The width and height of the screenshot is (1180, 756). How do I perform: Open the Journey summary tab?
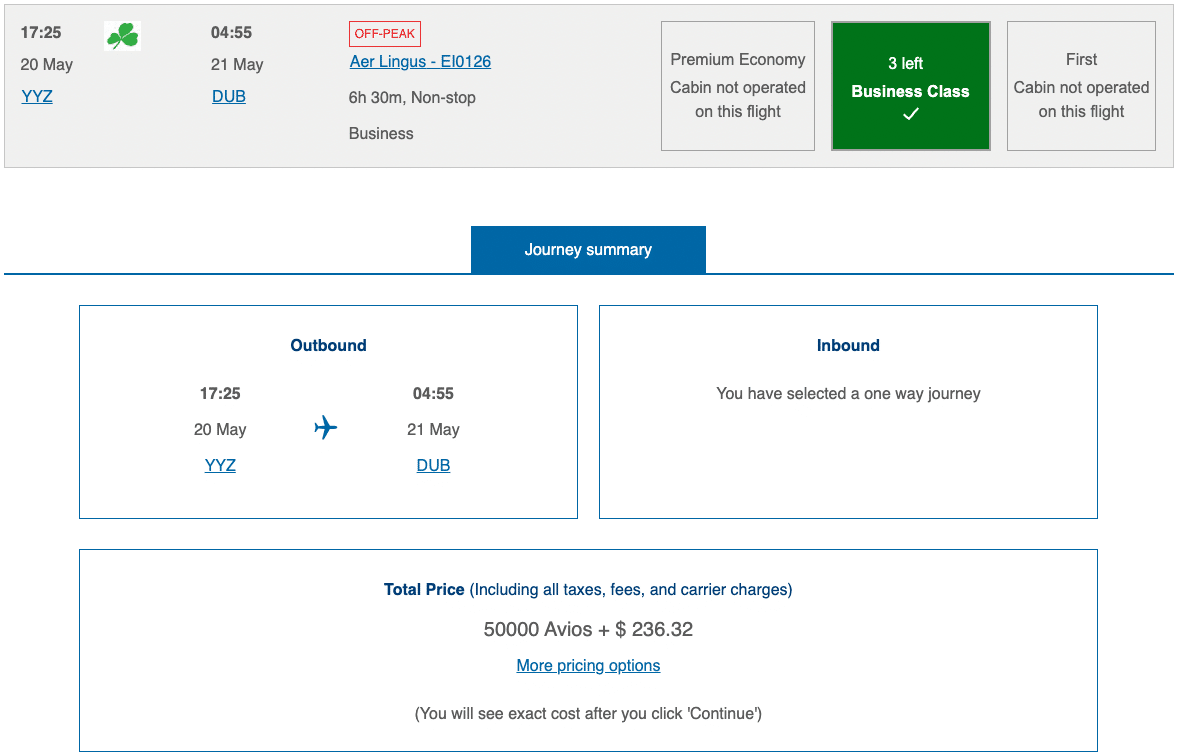pyautogui.click(x=588, y=250)
